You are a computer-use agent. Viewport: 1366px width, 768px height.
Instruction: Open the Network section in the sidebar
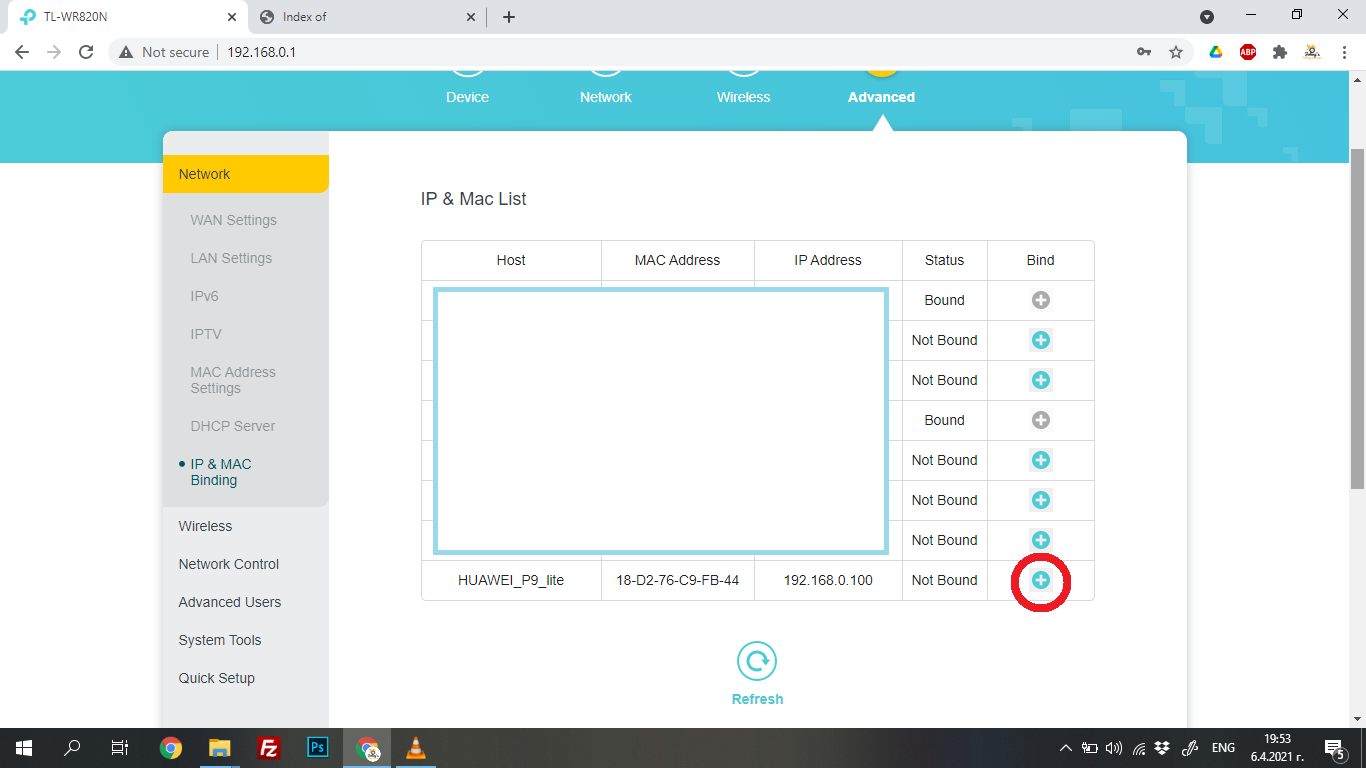pos(204,174)
